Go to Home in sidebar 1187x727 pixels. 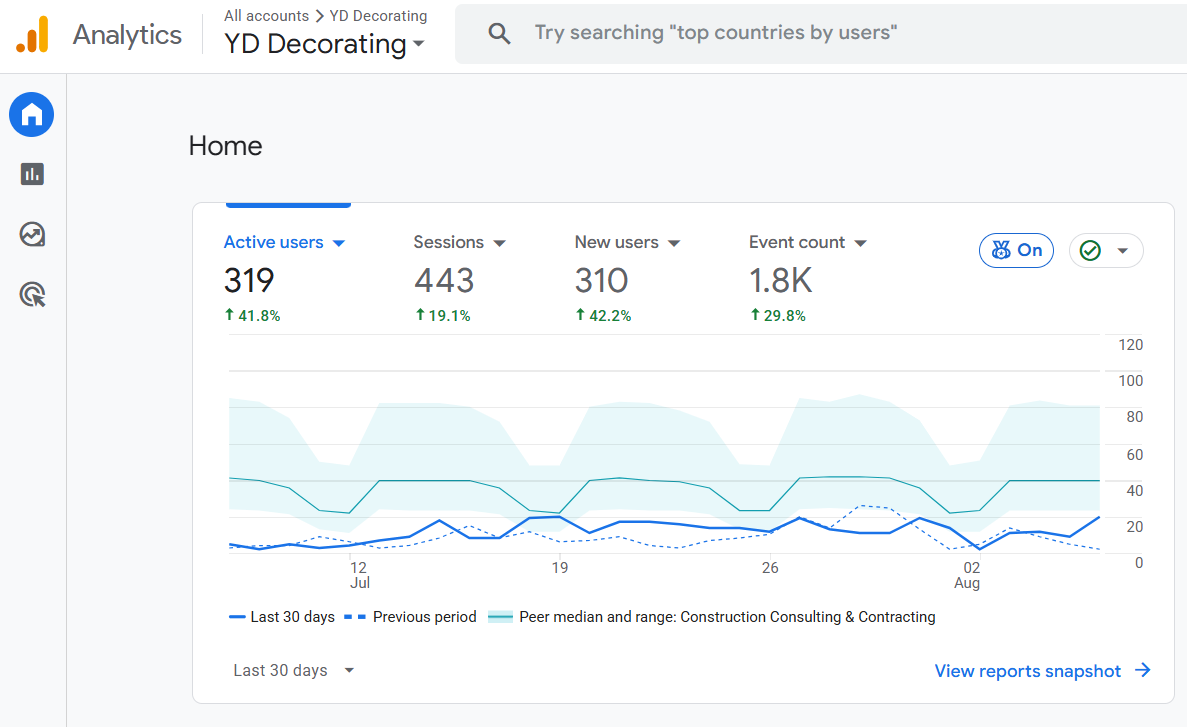[32, 115]
